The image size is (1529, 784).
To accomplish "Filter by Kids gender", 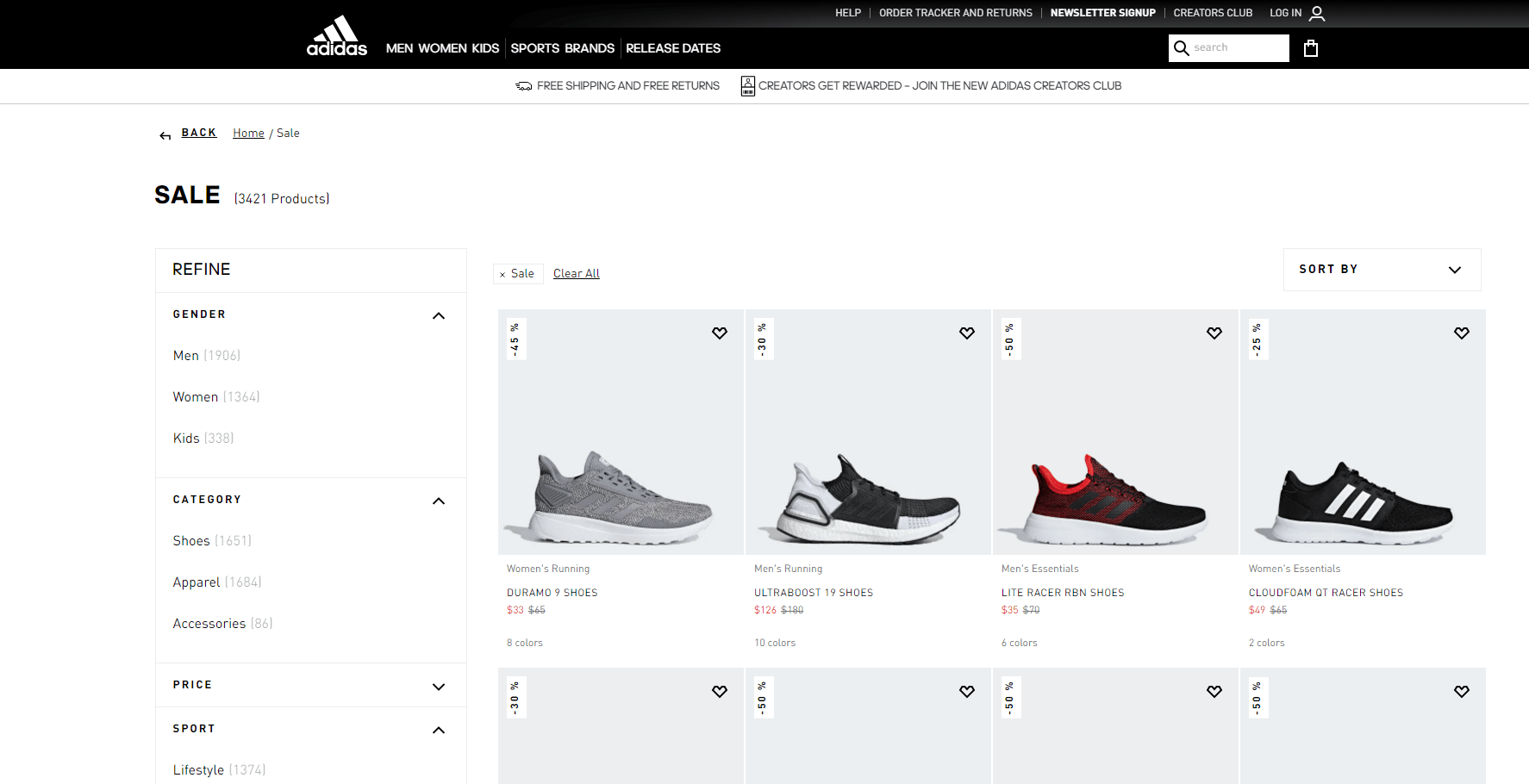I will coord(203,439).
